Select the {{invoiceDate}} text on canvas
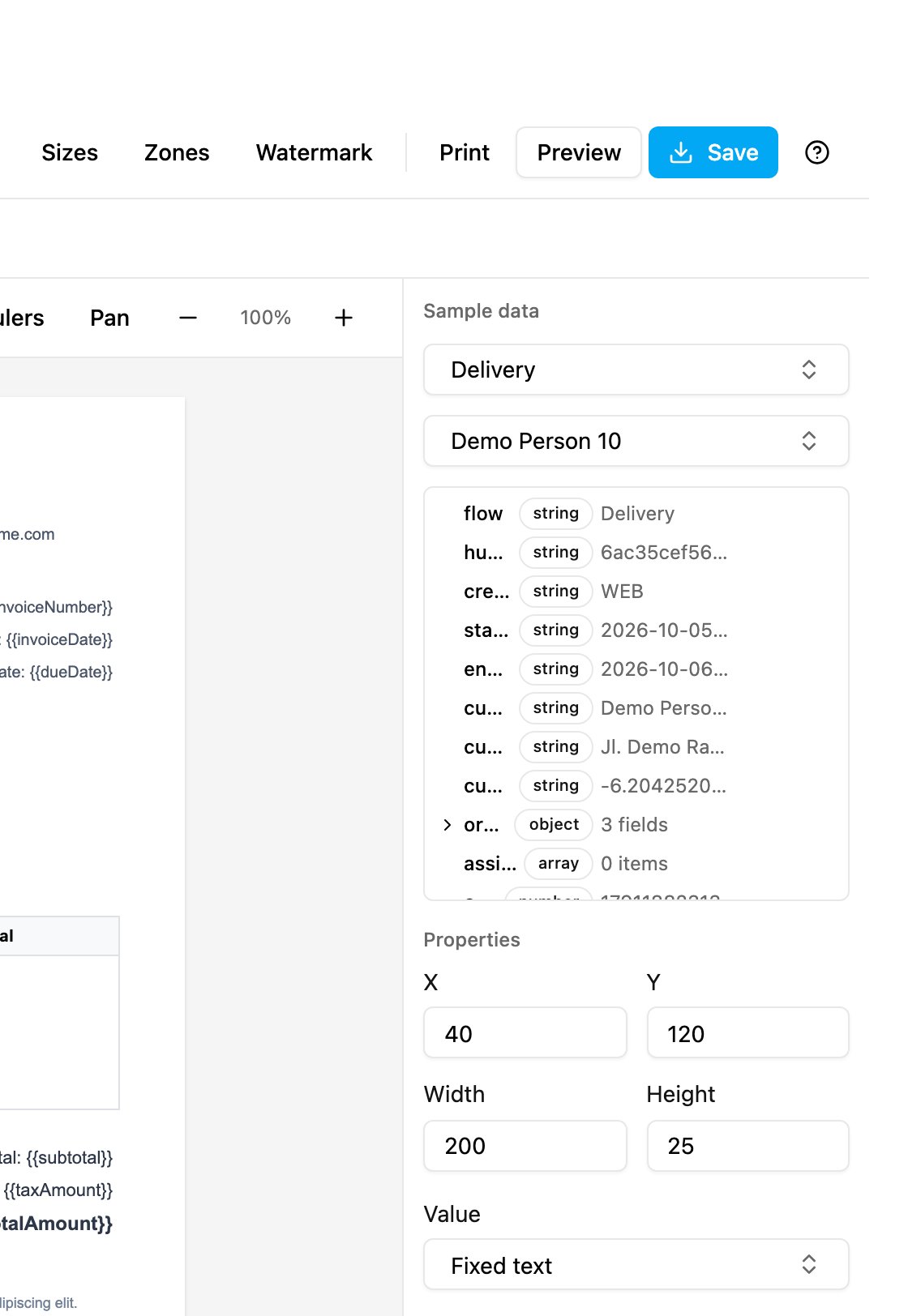908x1316 pixels. [59, 639]
